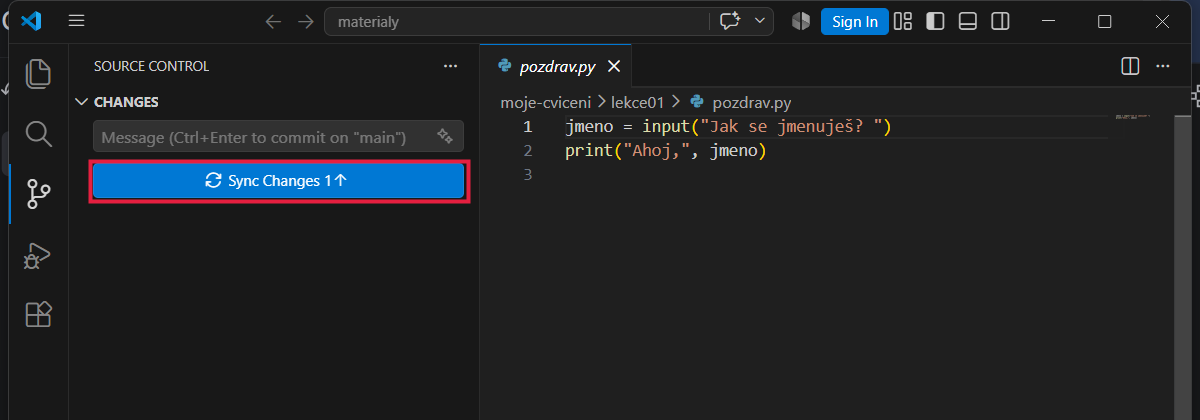Open the Extensions view icon

coord(38,315)
